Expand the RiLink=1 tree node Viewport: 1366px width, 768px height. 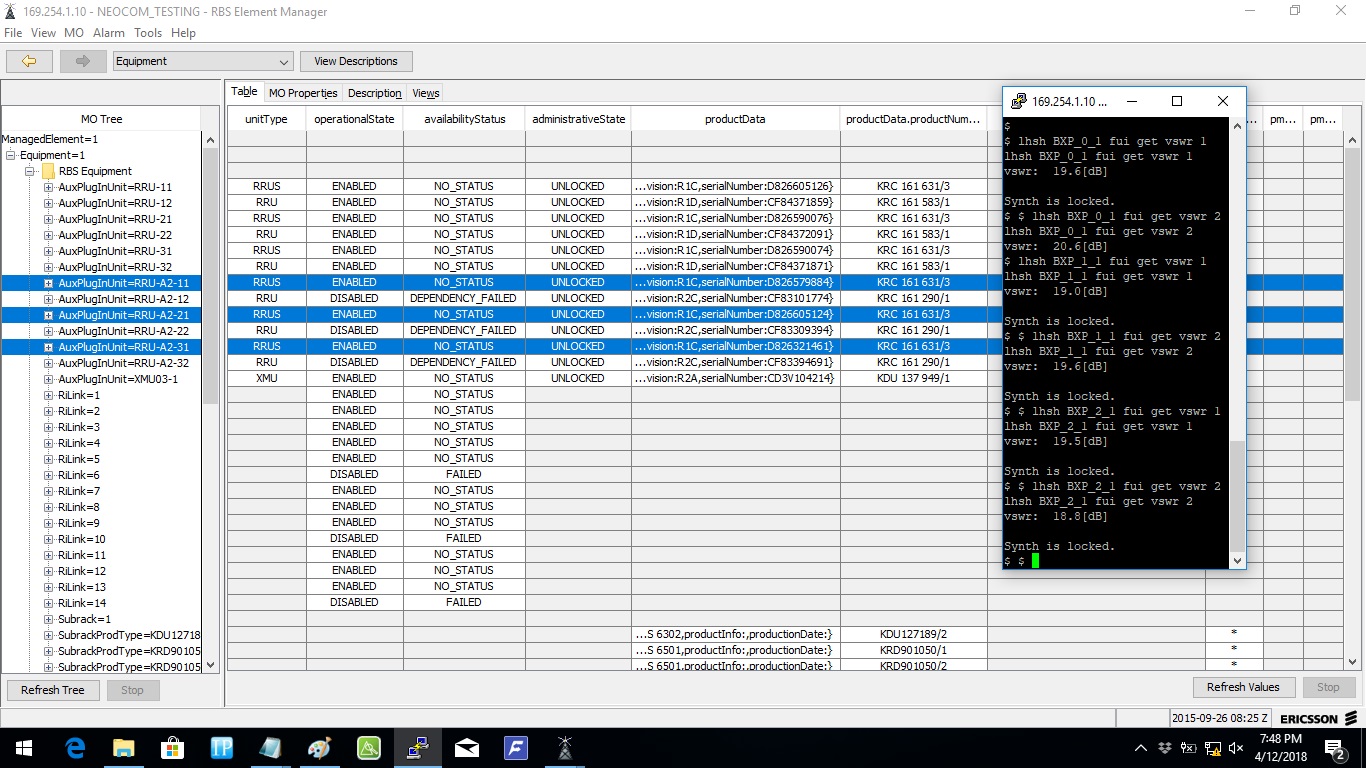point(48,395)
